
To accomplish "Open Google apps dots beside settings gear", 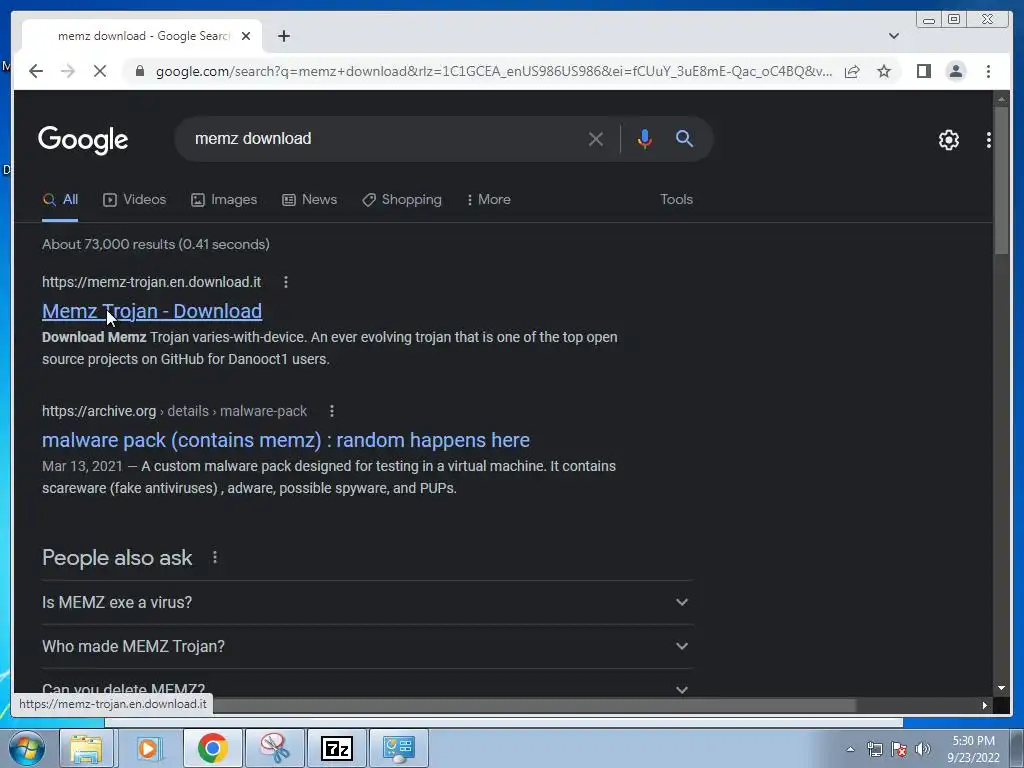I will point(989,139).
